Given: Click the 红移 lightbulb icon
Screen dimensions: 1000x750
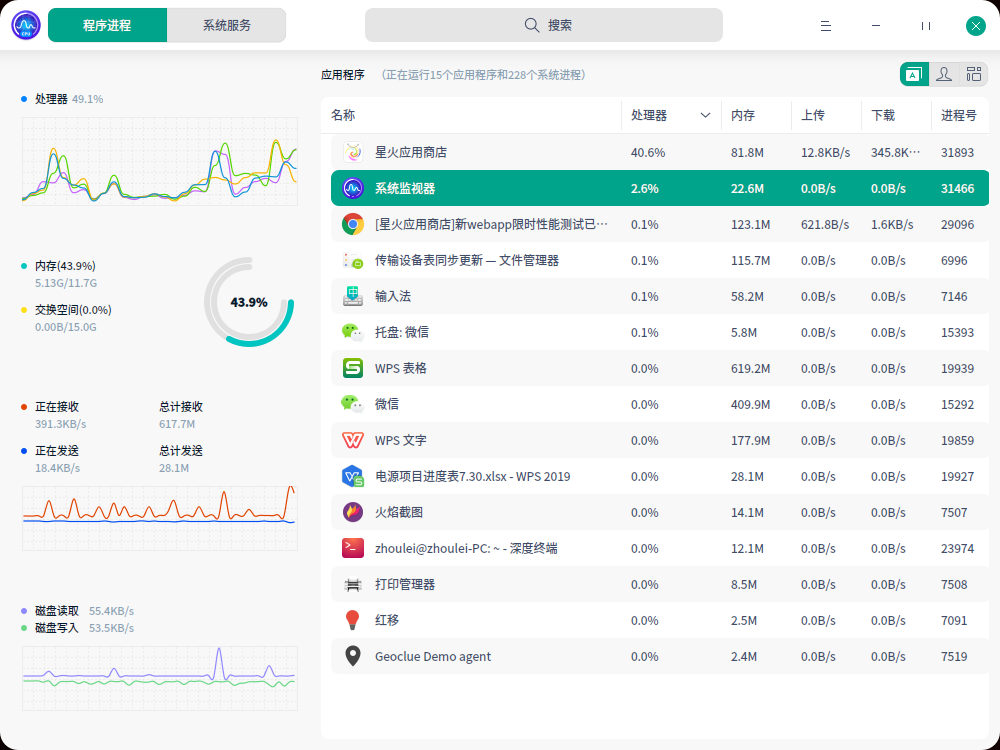Looking at the screenshot, I should (x=353, y=620).
